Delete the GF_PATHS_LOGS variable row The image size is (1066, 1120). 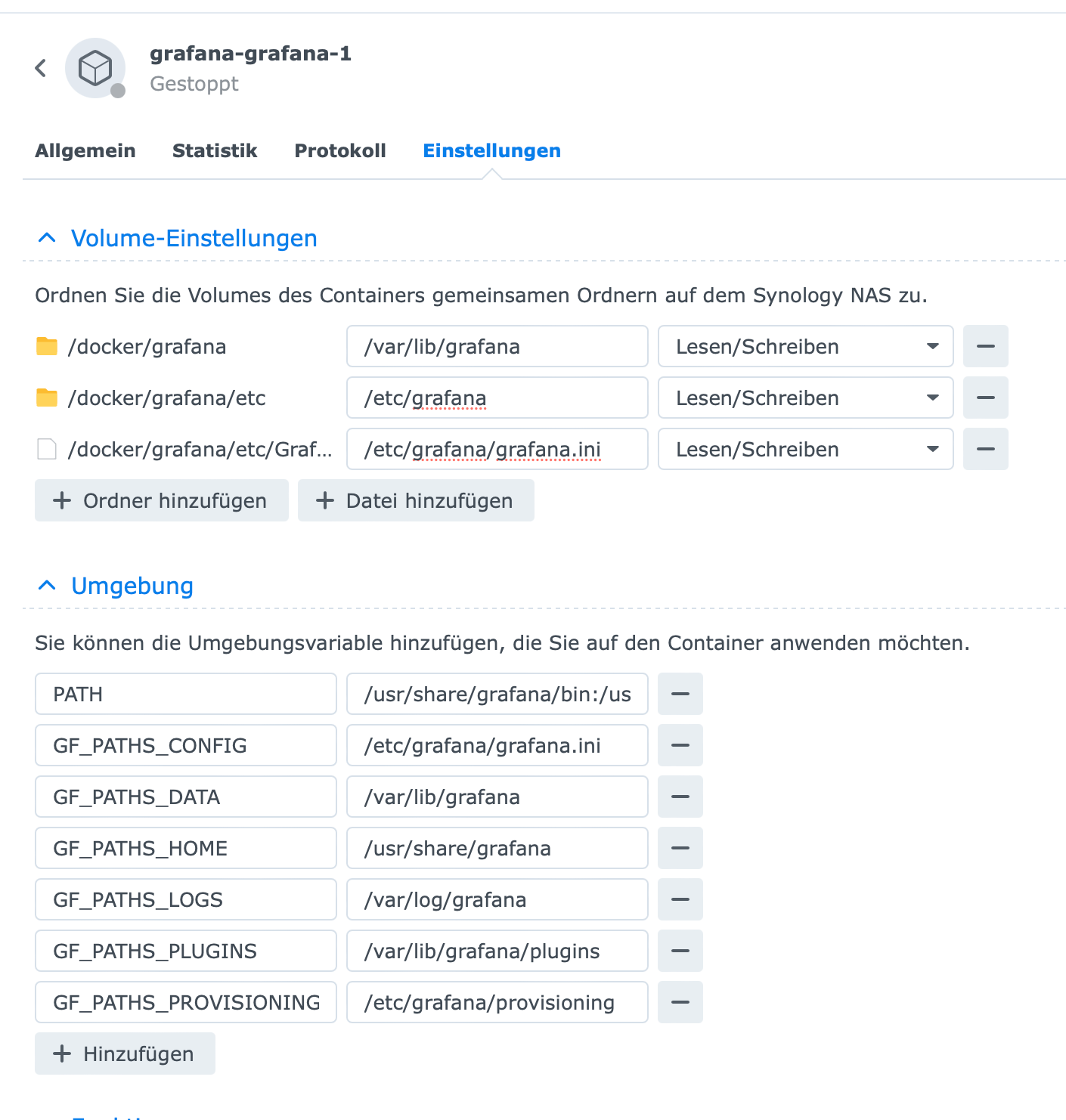point(680,899)
